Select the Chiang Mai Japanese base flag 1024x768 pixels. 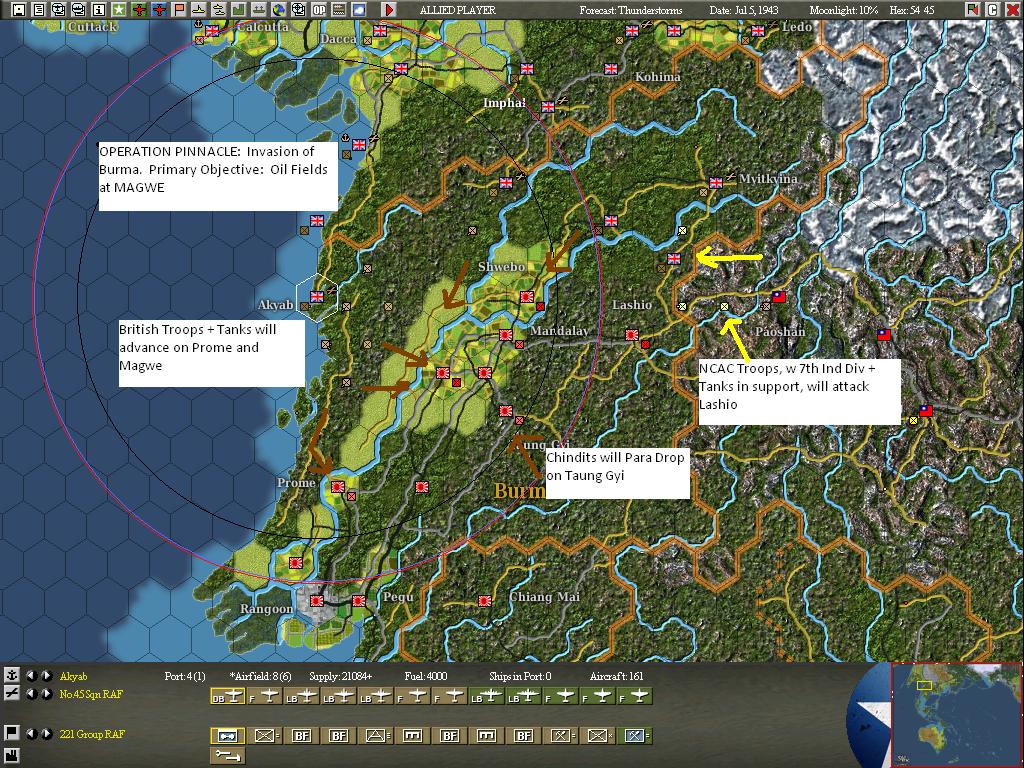[x=485, y=600]
